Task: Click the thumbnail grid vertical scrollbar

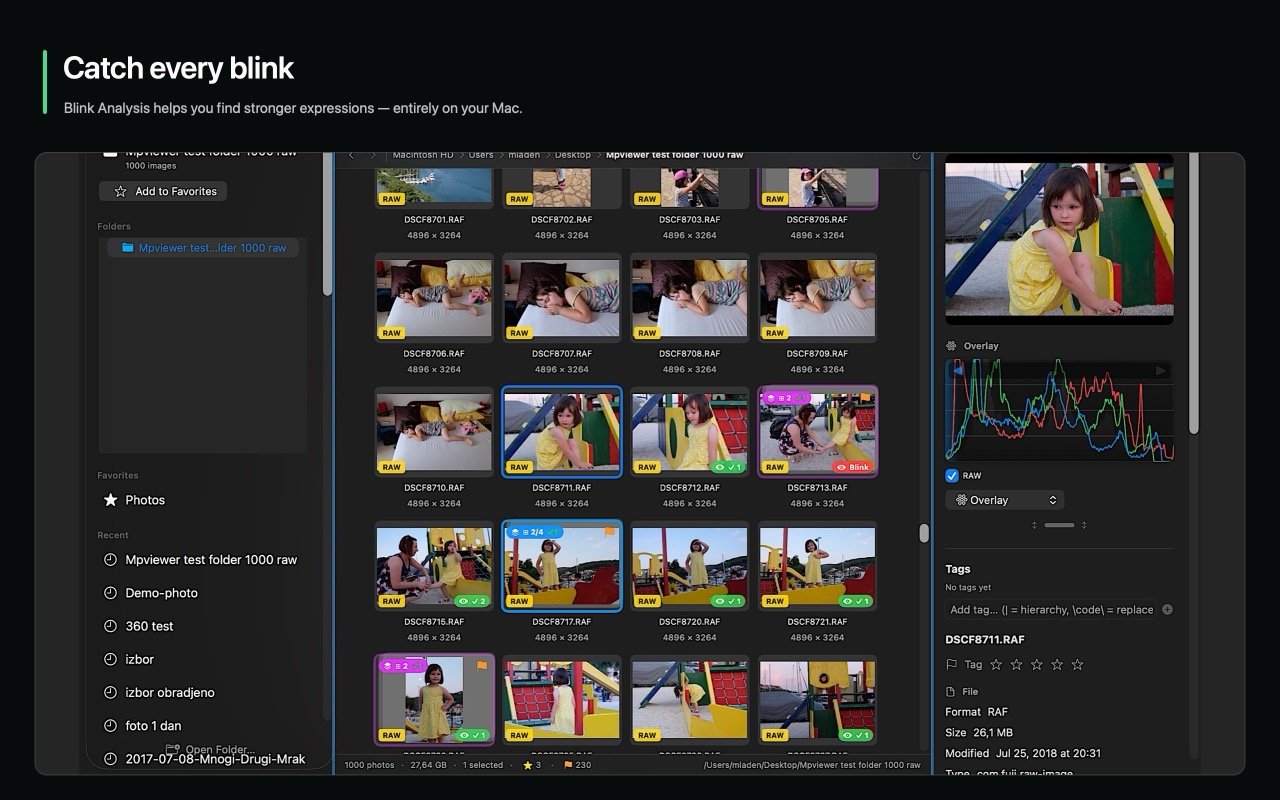Action: 924,533
